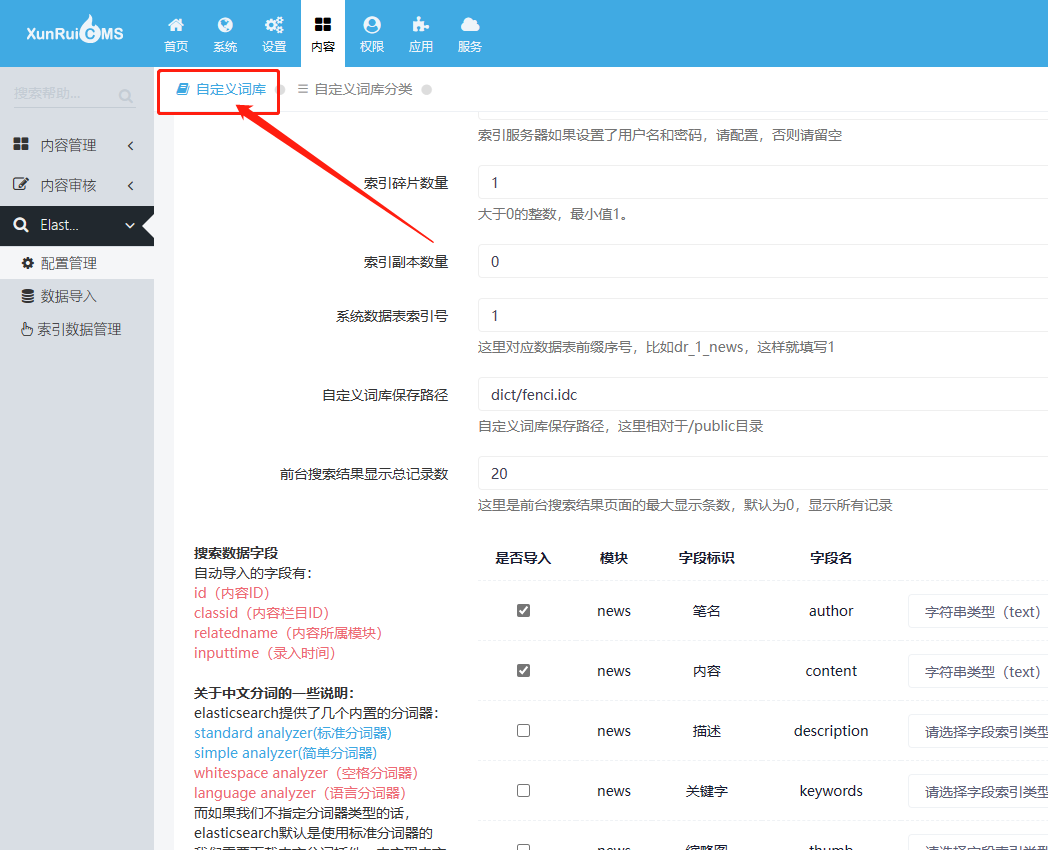Click the search magnifier icon in sidebar

pos(126,96)
